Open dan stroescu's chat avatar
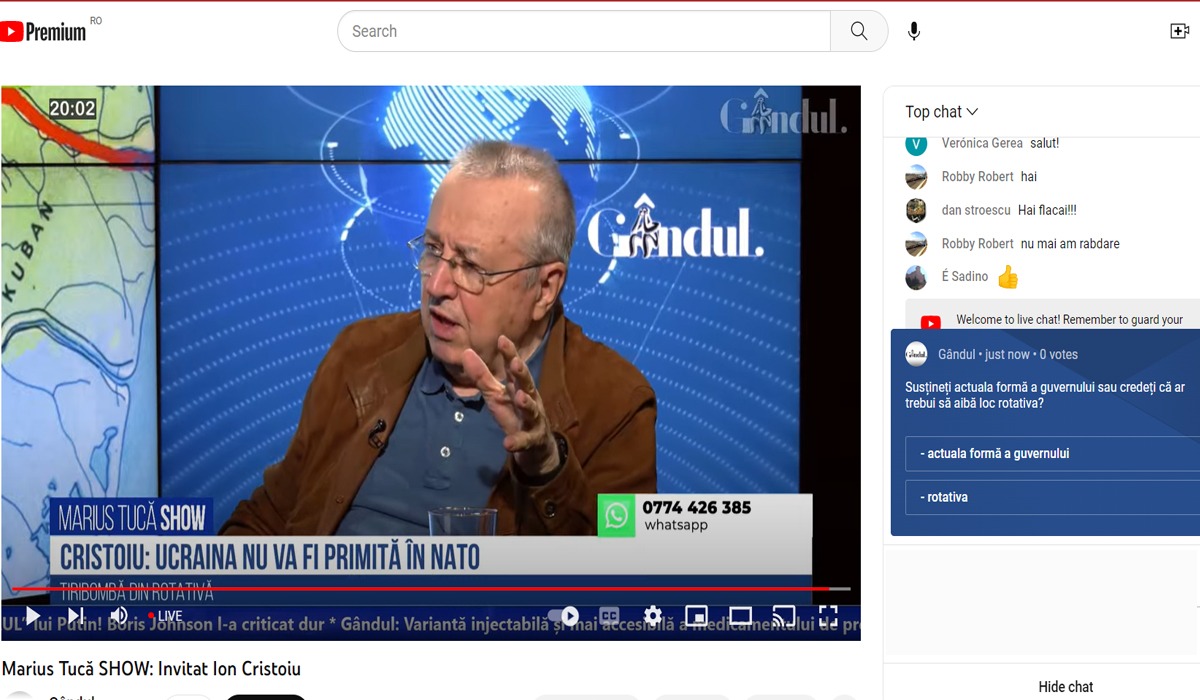 [x=916, y=210]
